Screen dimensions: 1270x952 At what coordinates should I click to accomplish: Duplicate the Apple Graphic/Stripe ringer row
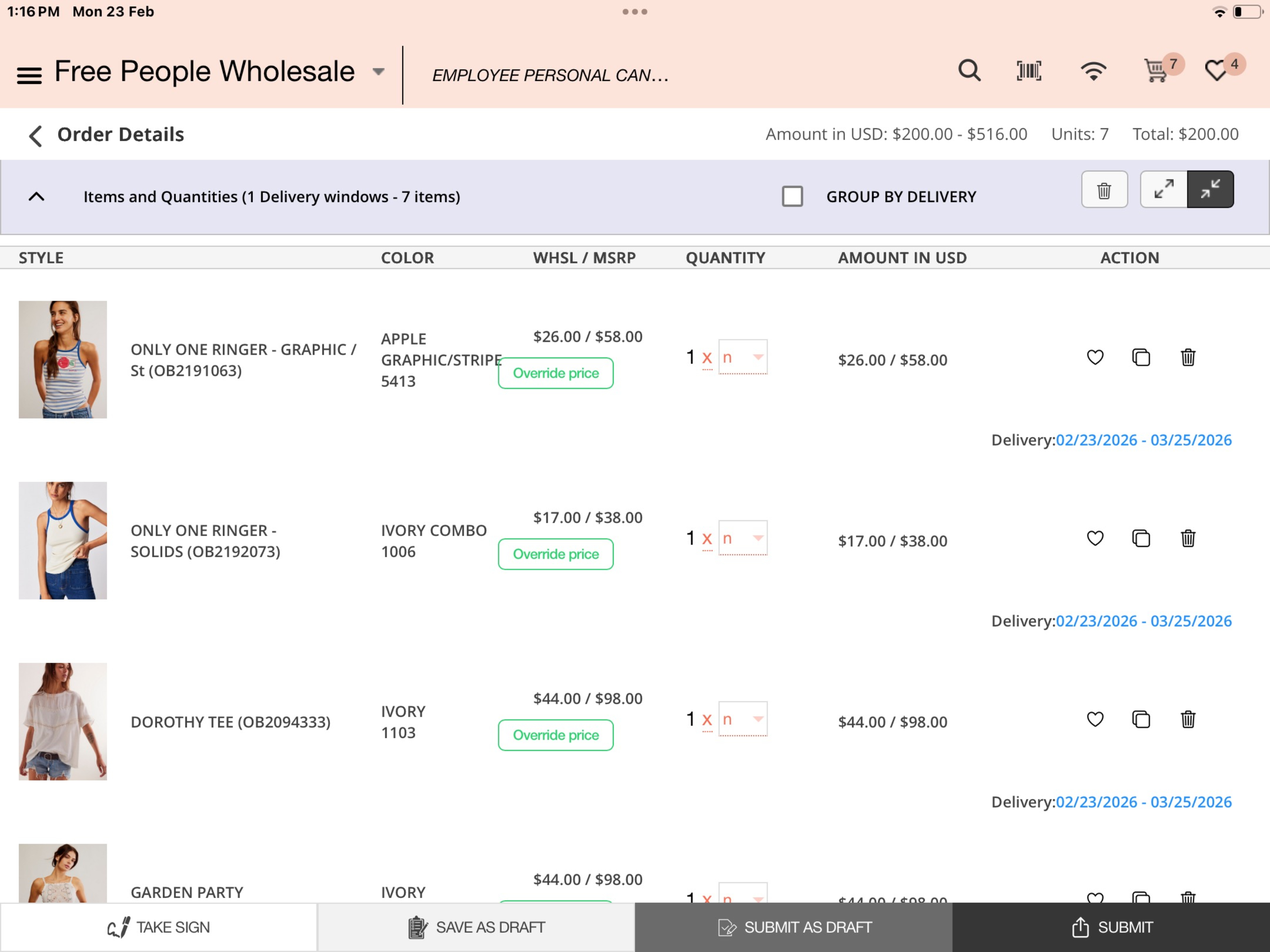click(1141, 357)
